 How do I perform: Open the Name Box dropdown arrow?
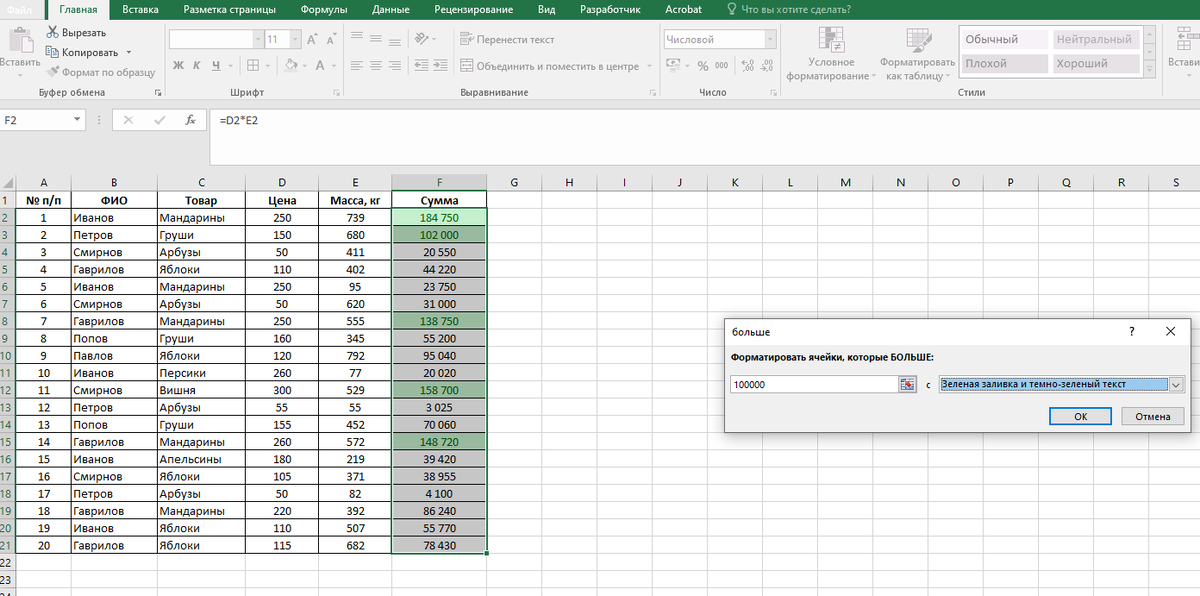(x=77, y=119)
